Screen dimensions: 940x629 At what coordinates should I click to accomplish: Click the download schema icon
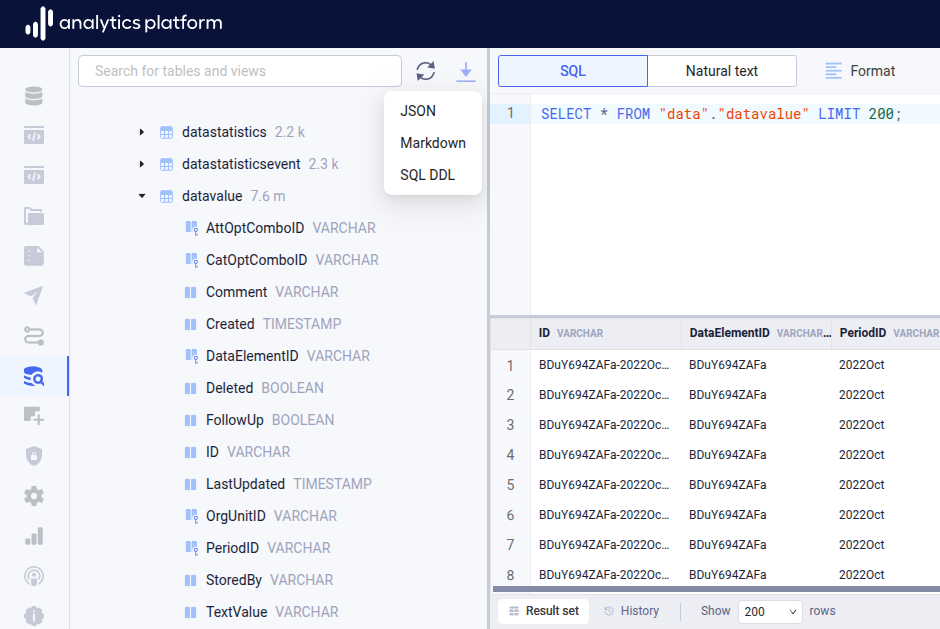(x=465, y=71)
